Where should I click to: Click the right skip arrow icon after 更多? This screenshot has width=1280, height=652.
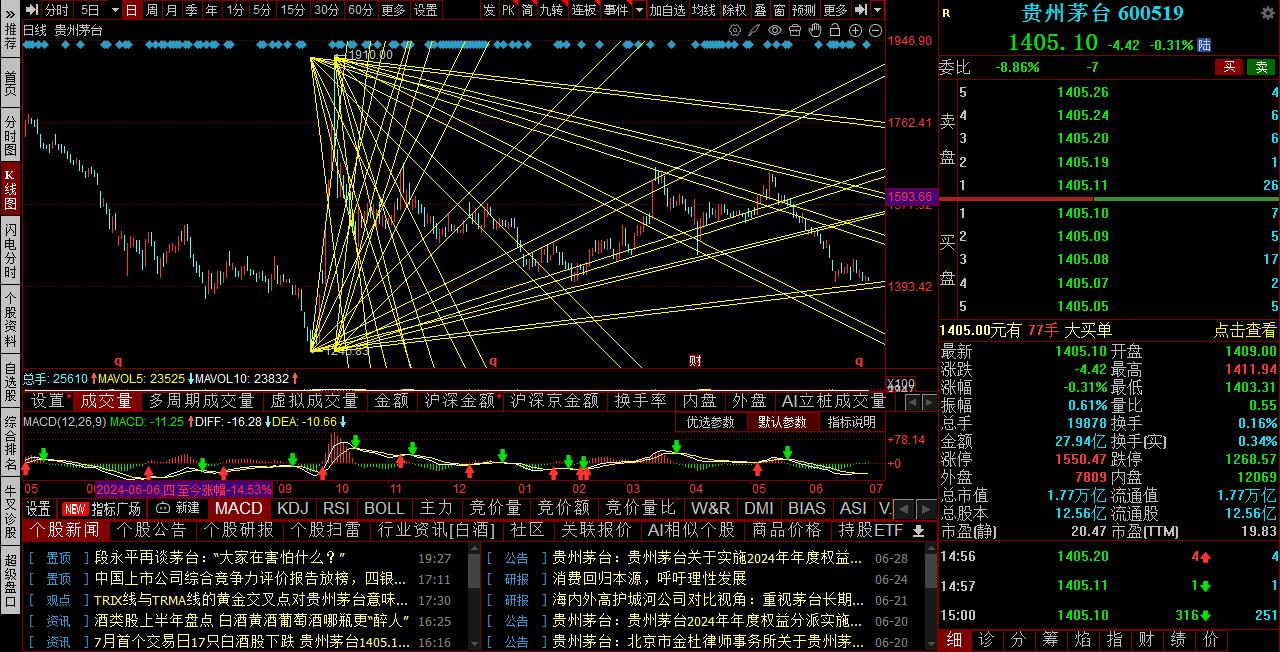pos(860,10)
